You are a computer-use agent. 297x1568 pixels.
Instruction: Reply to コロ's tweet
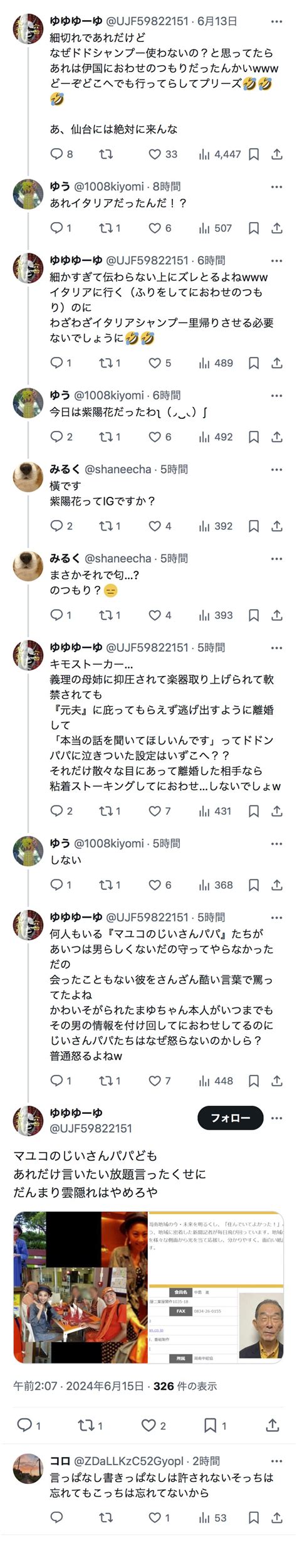pos(56,1518)
